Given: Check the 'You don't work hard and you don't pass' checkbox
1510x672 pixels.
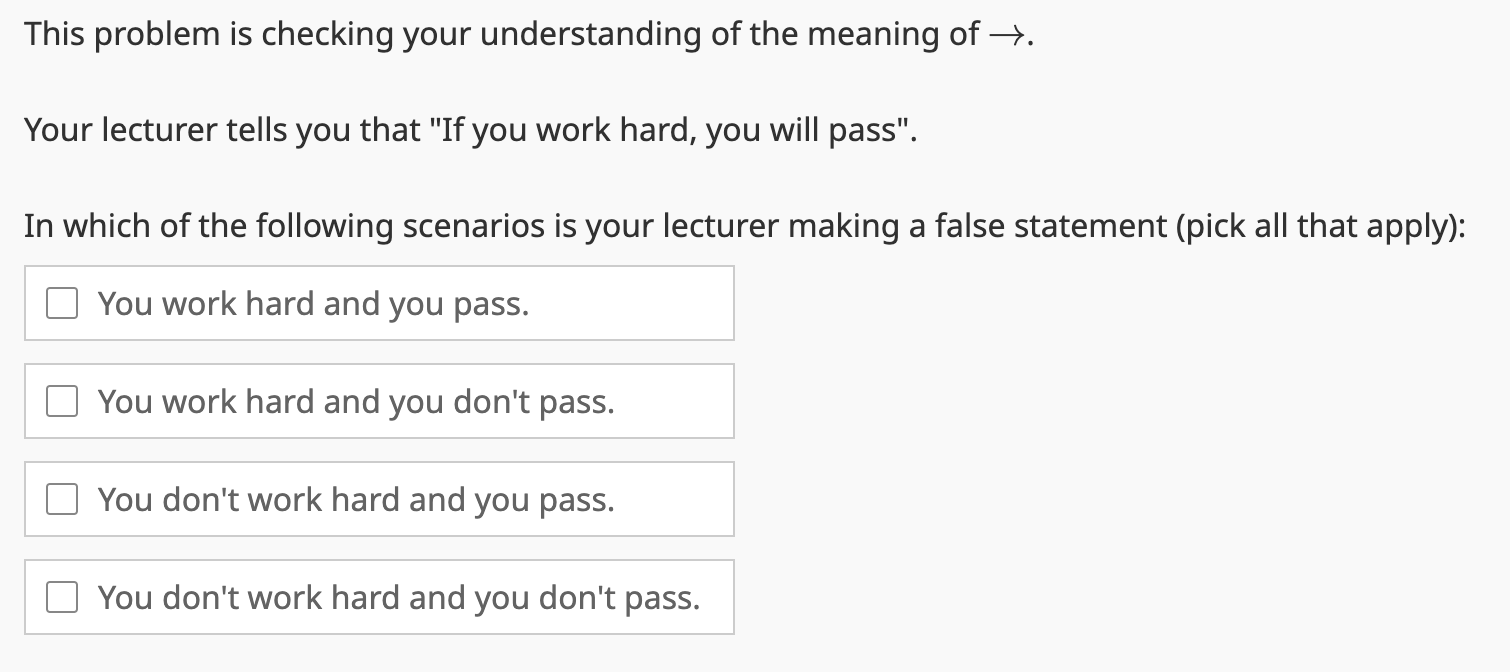Looking at the screenshot, I should [x=61, y=597].
